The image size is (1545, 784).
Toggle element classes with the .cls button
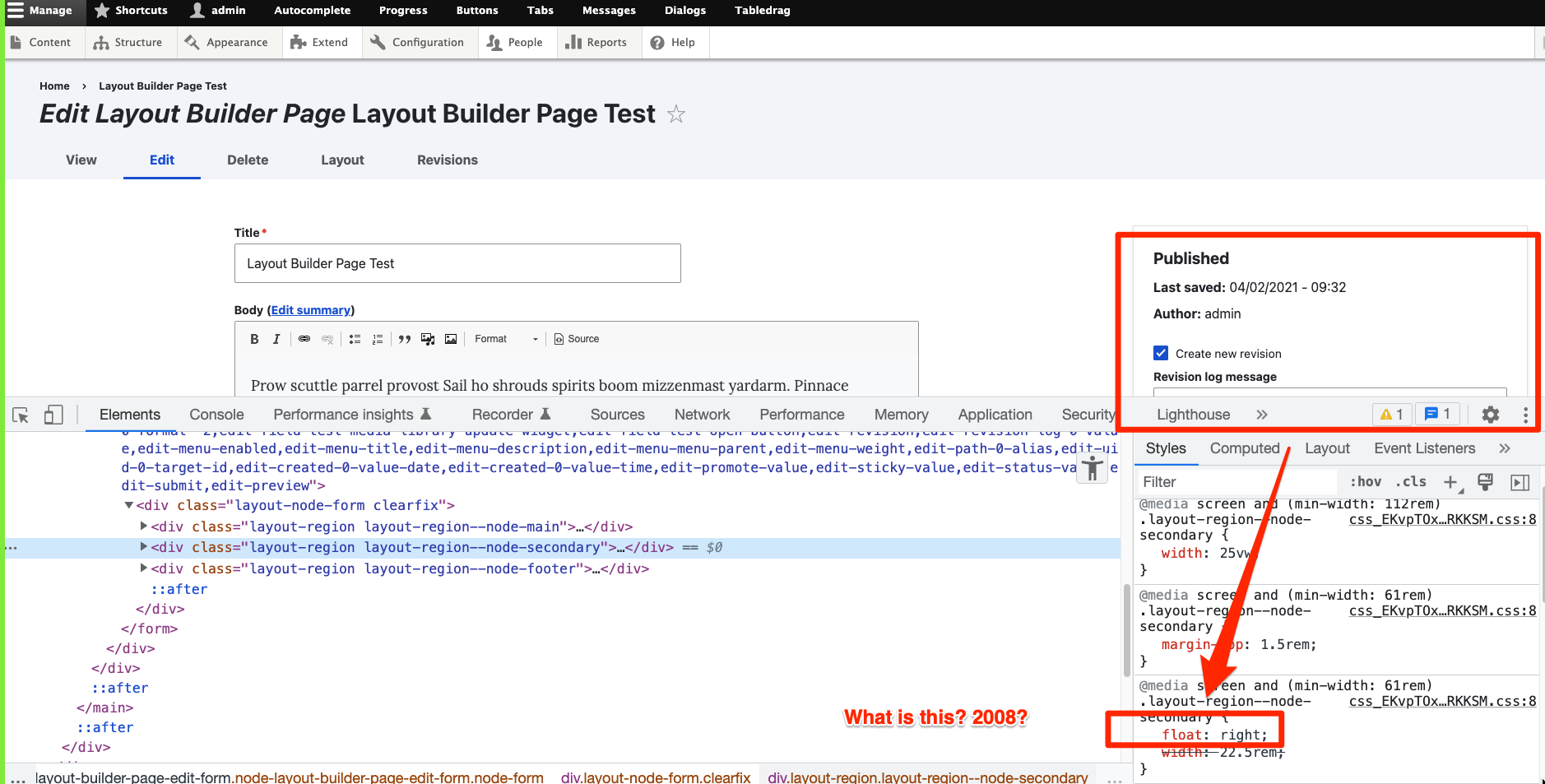pyautogui.click(x=1412, y=481)
